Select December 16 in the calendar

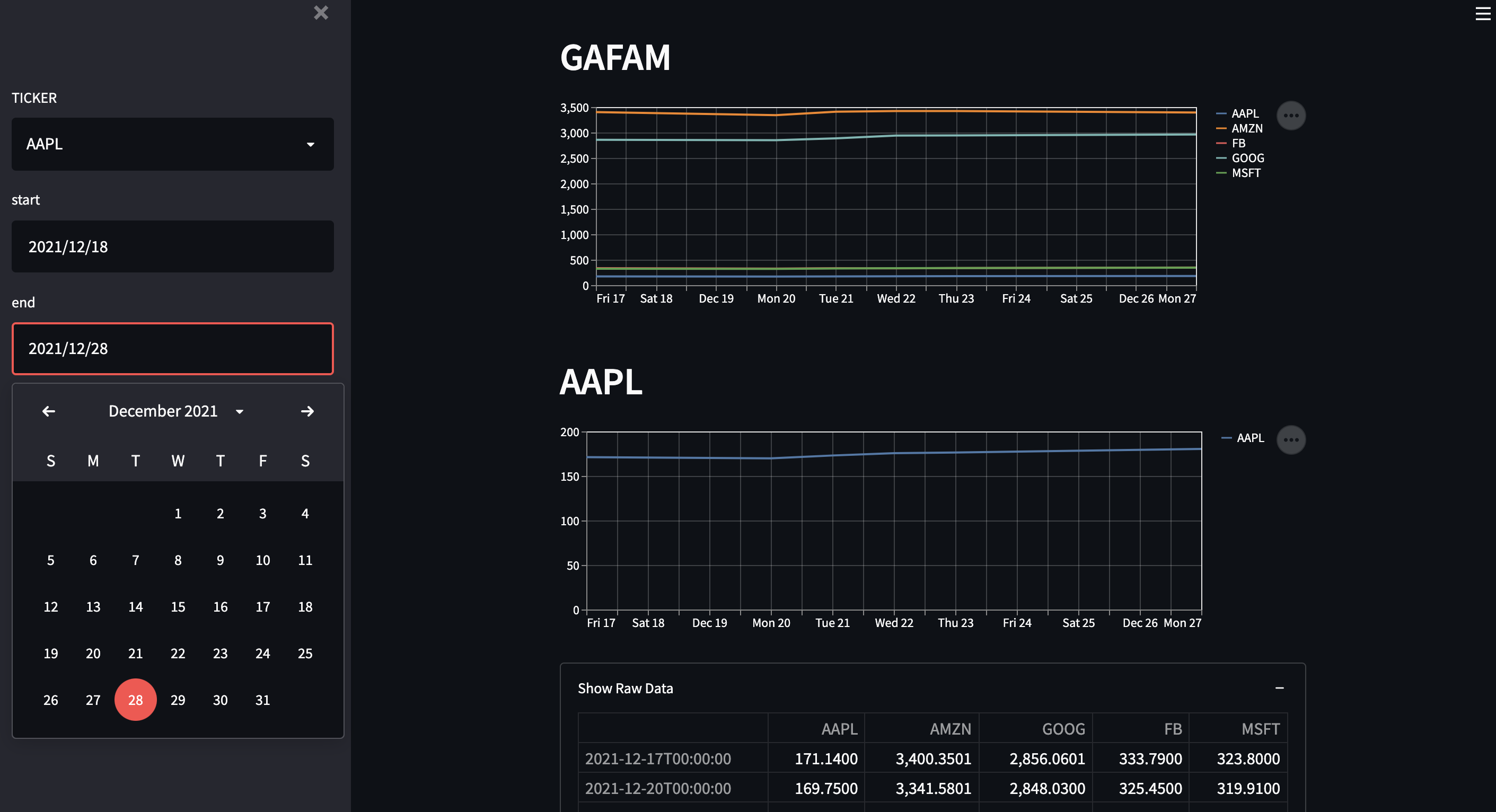pos(220,607)
